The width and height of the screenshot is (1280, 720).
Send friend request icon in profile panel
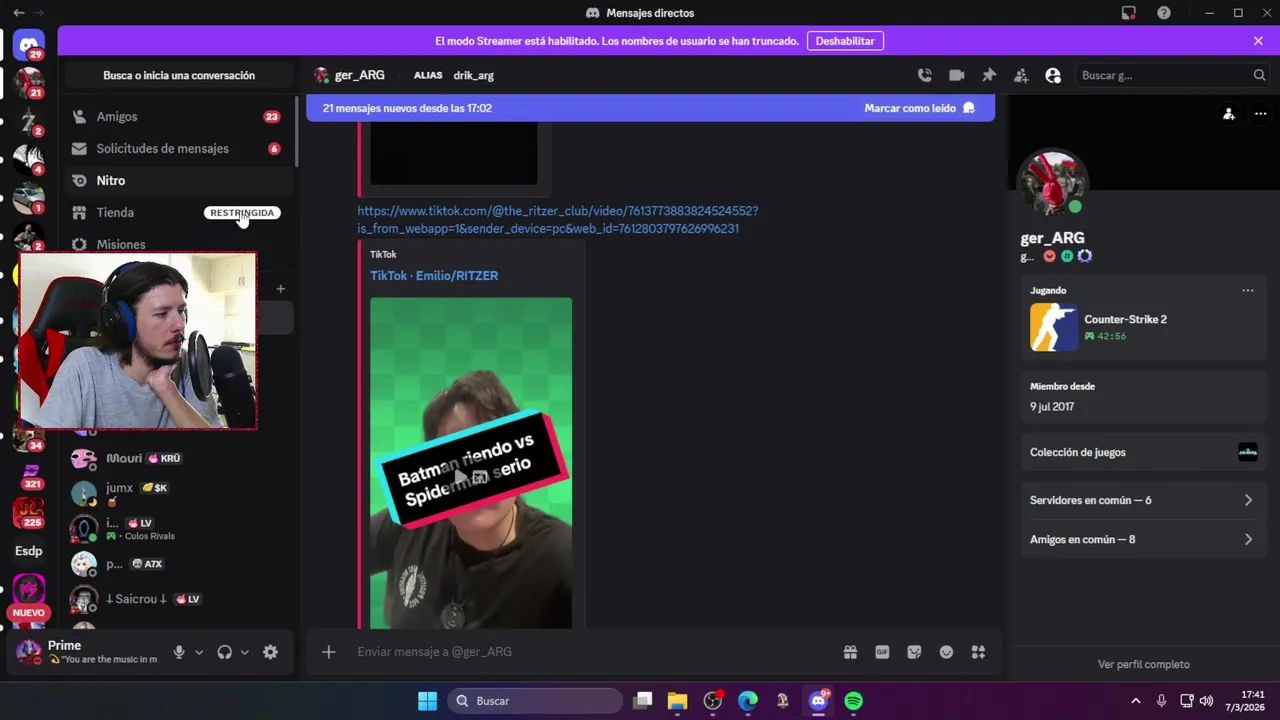(1228, 114)
